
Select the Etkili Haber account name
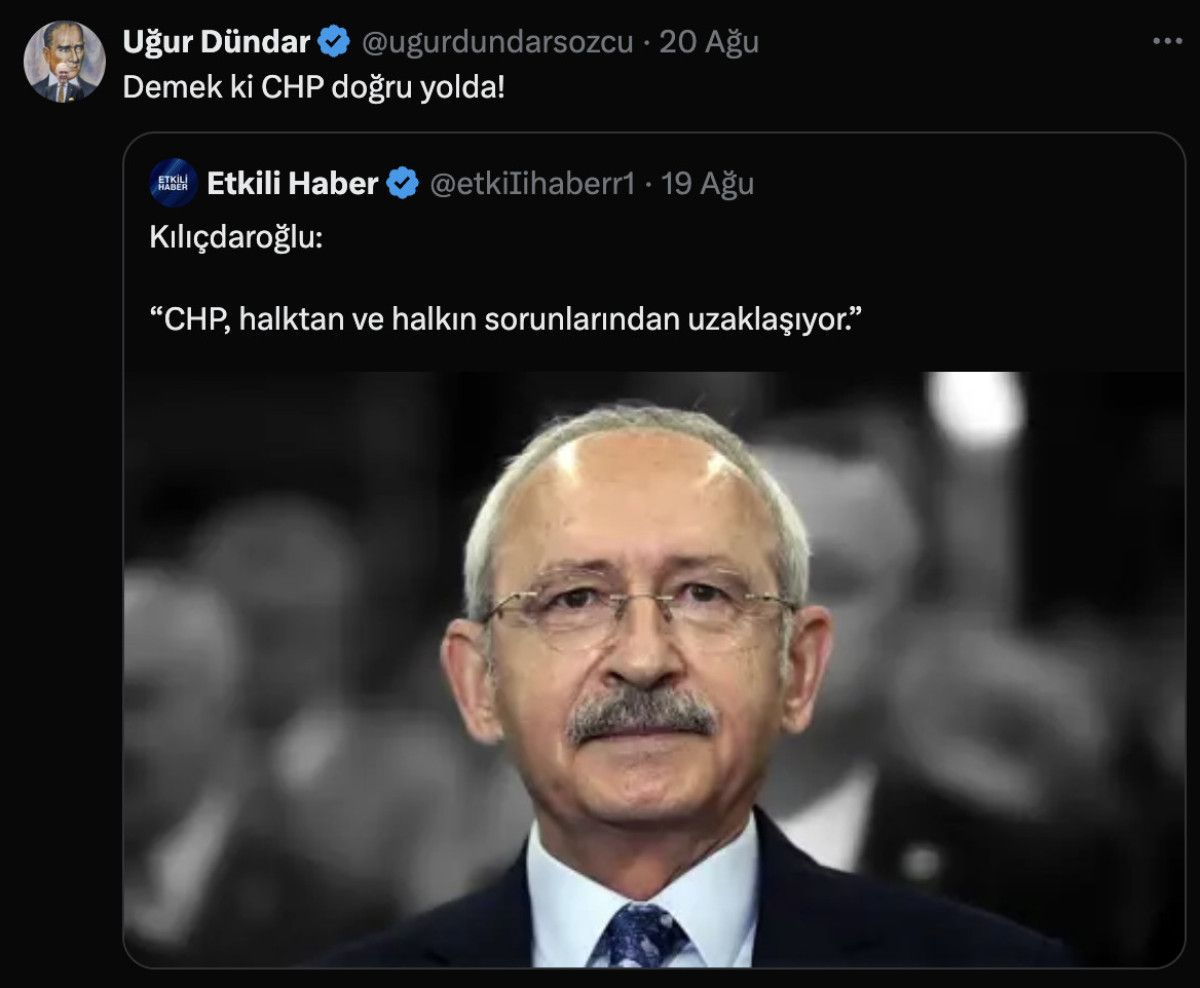(293, 183)
